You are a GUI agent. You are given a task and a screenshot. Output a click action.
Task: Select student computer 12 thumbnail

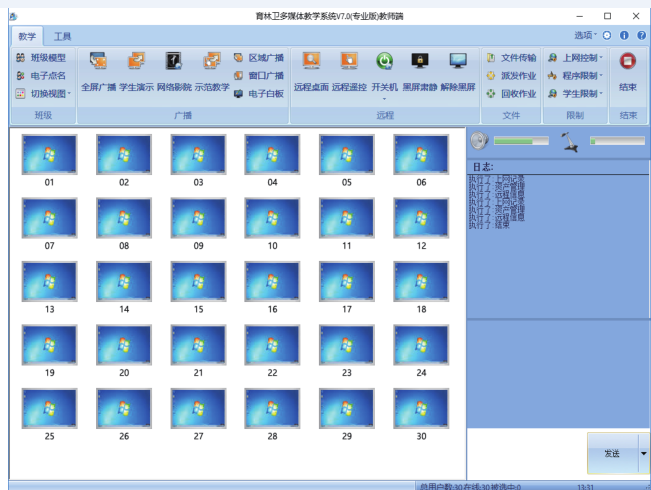(x=421, y=218)
